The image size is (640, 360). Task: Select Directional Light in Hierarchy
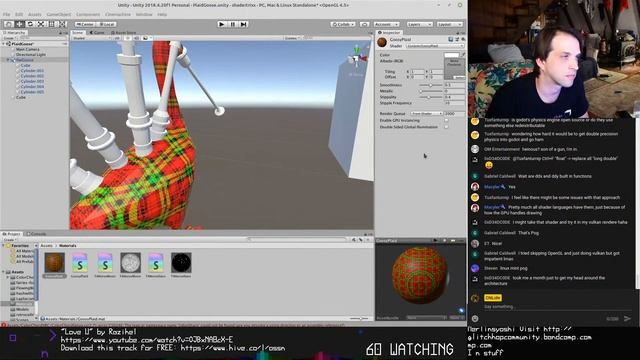coord(31,54)
